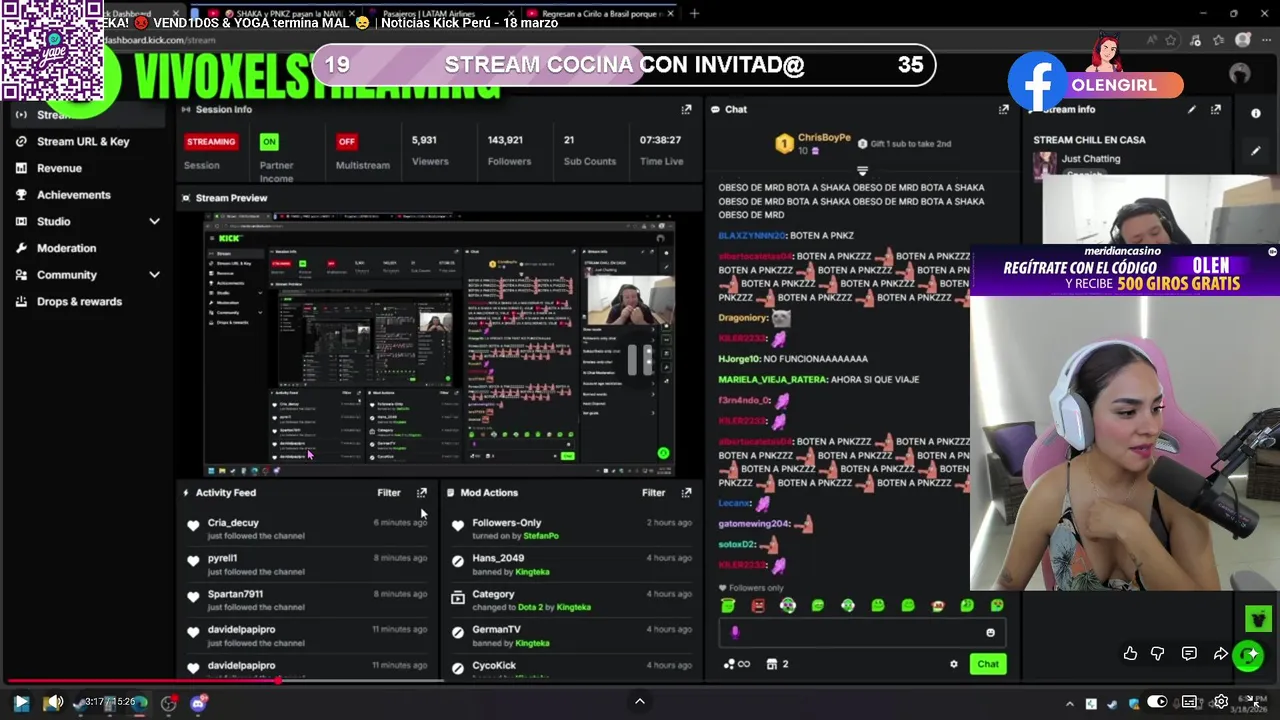Open Kingteka link under Hans_2049 ban
The width and height of the screenshot is (1280, 720).
(x=532, y=572)
